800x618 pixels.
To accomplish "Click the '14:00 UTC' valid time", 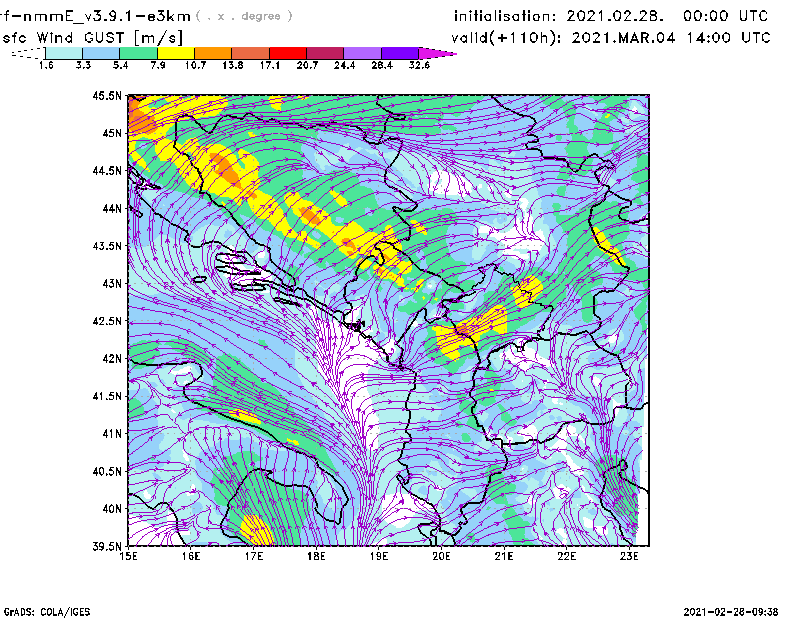I will [728, 38].
